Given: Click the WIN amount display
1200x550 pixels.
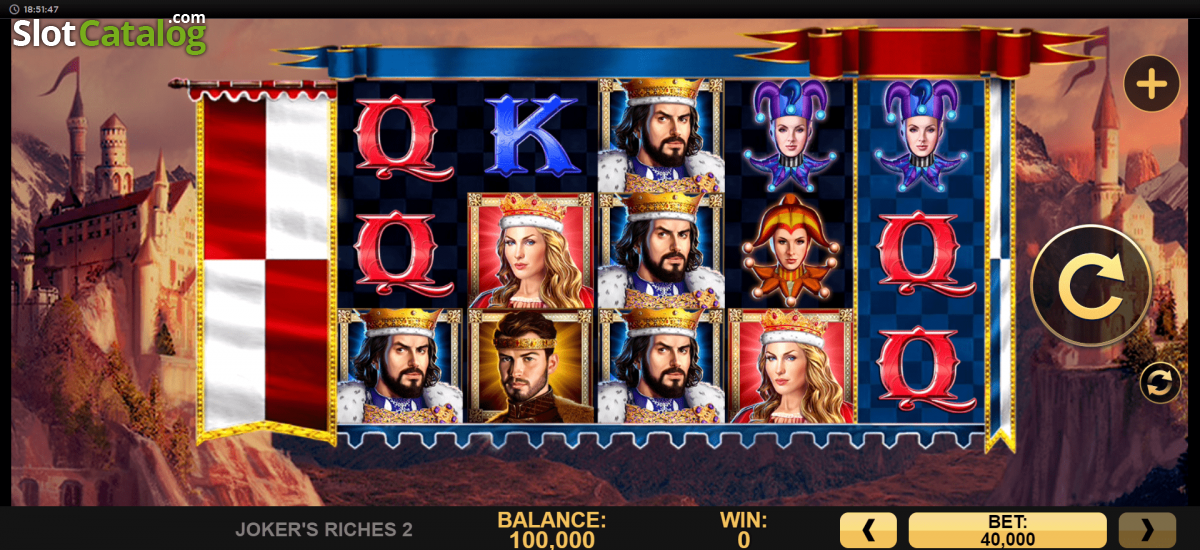Looking at the screenshot, I should point(743,530).
